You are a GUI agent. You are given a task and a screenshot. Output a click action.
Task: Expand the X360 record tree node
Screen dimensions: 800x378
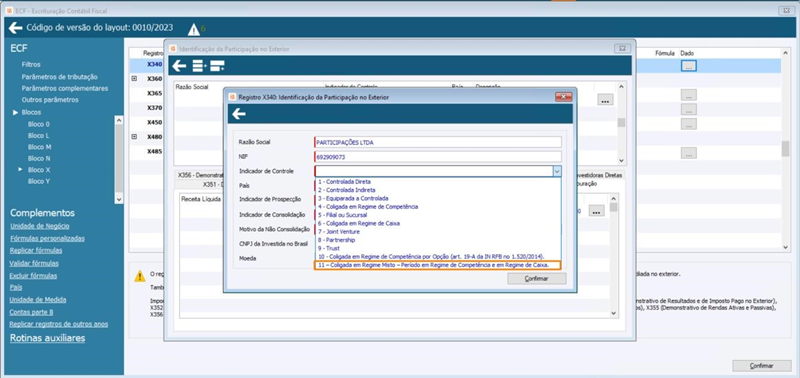pyautogui.click(x=135, y=79)
